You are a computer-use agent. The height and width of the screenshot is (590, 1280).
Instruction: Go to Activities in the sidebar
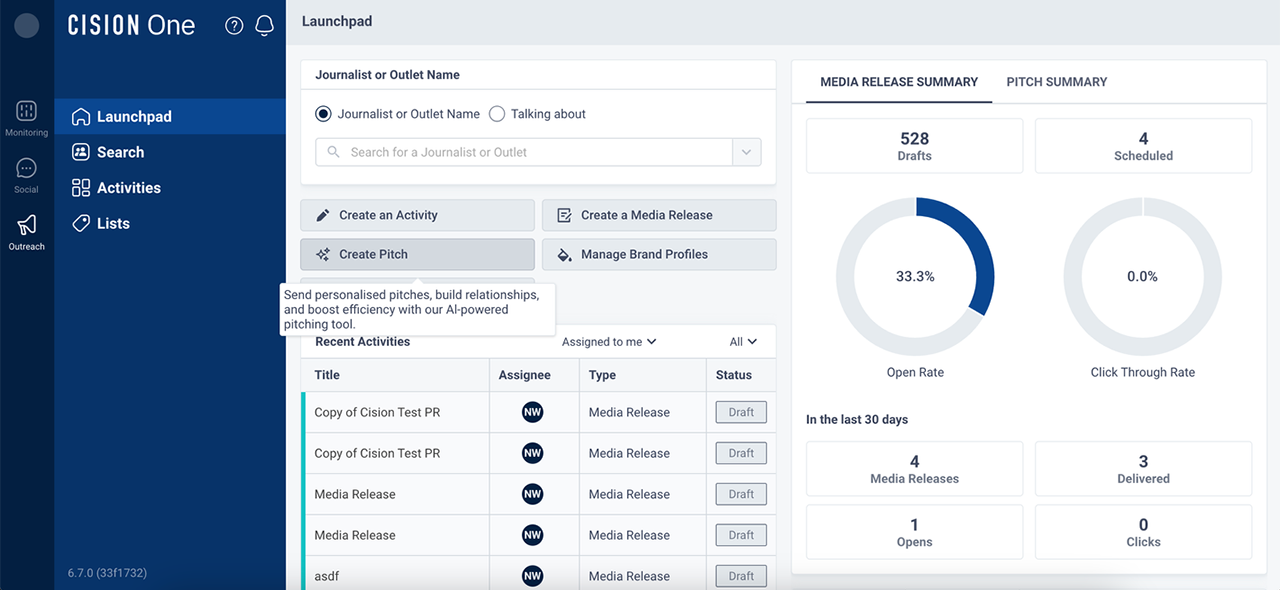[x=128, y=188]
